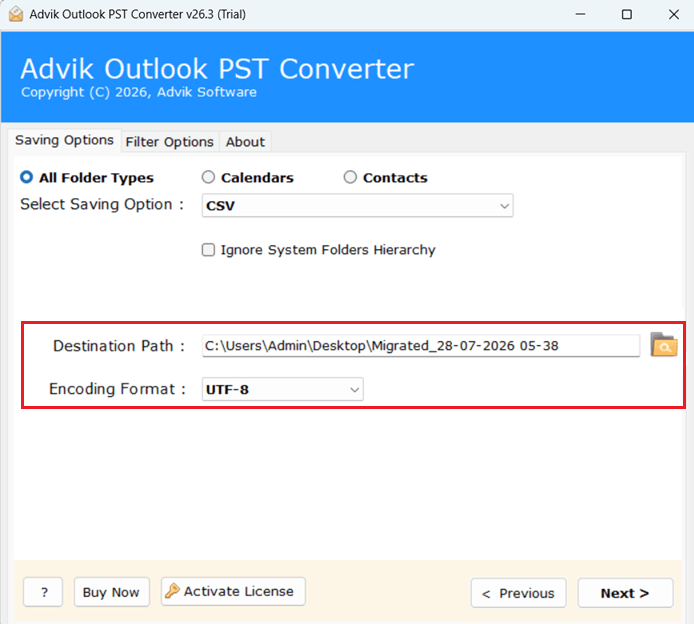Screen dimensions: 694x624
Task: Open the Encoding Format UTF-8 dropdown
Action: click(x=282, y=389)
